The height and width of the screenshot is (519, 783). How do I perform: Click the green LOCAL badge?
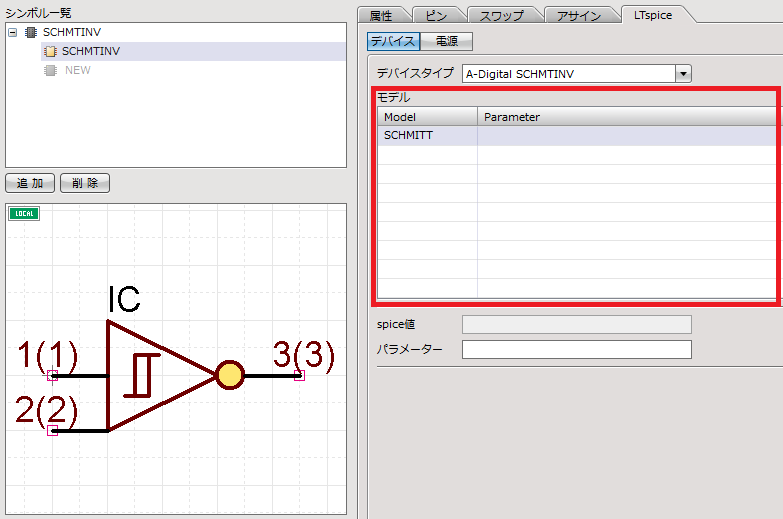pos(24,213)
